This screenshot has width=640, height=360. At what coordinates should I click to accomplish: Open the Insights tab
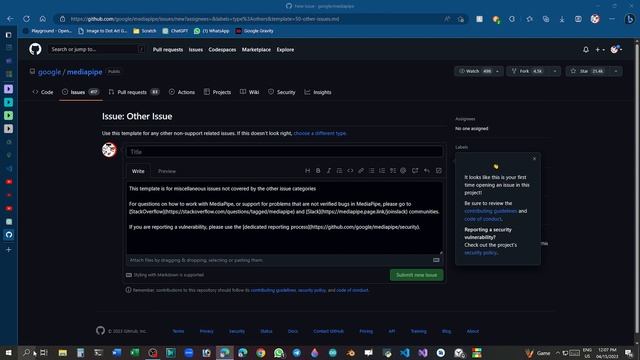(318, 92)
